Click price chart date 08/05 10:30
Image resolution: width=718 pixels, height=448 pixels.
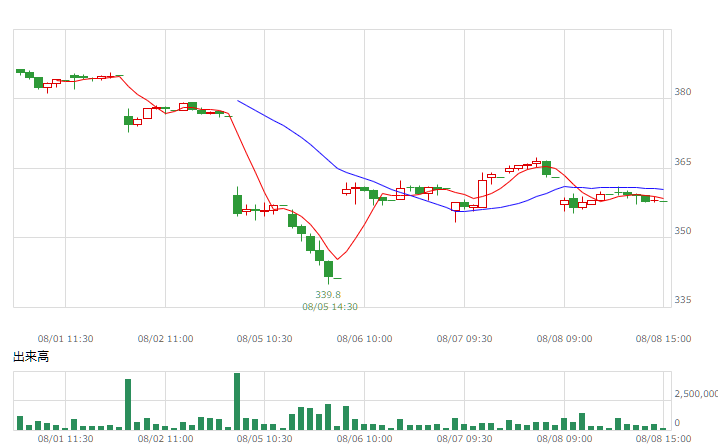point(264,339)
